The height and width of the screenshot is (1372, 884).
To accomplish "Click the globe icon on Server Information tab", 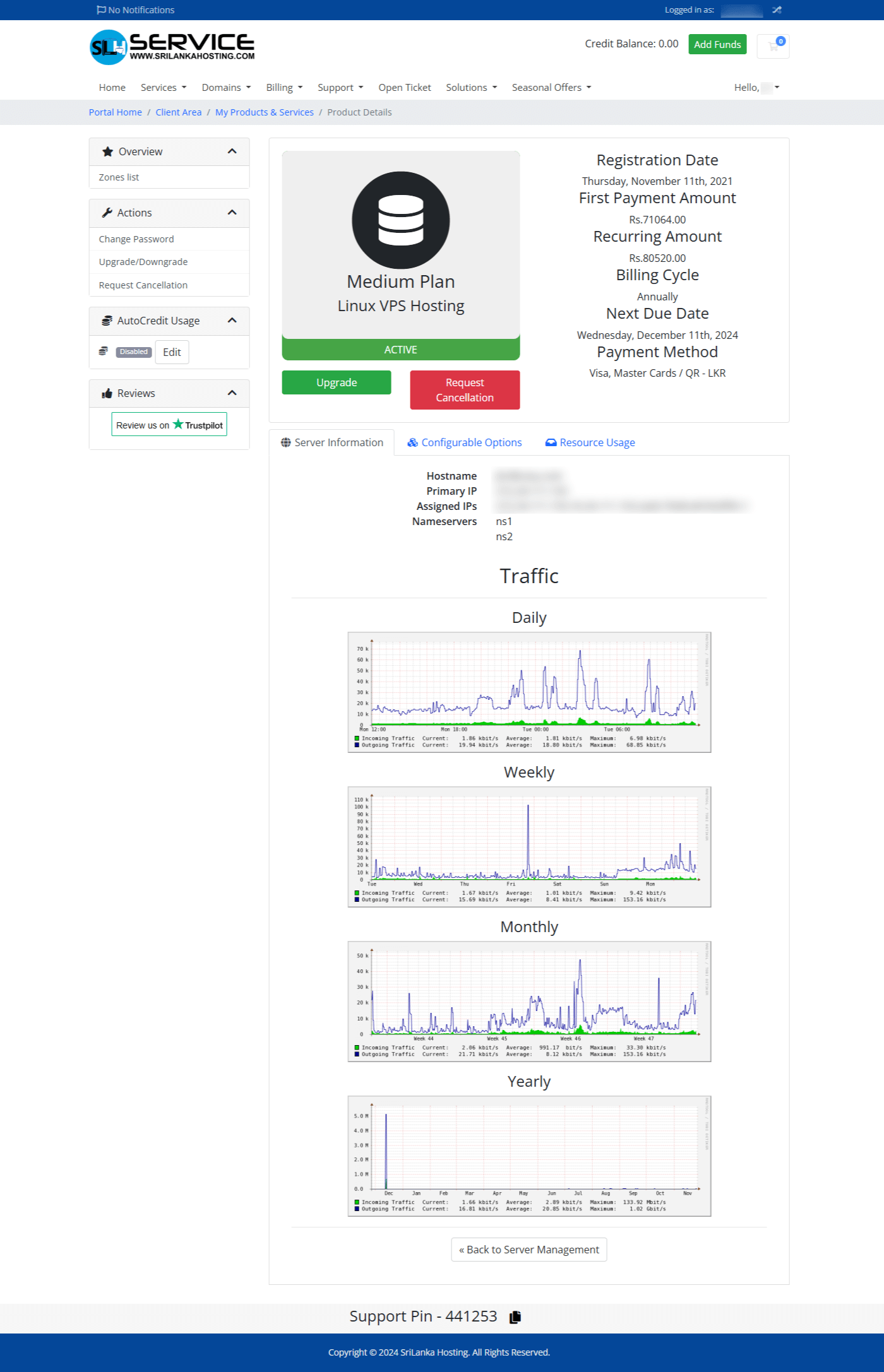I will [x=286, y=442].
